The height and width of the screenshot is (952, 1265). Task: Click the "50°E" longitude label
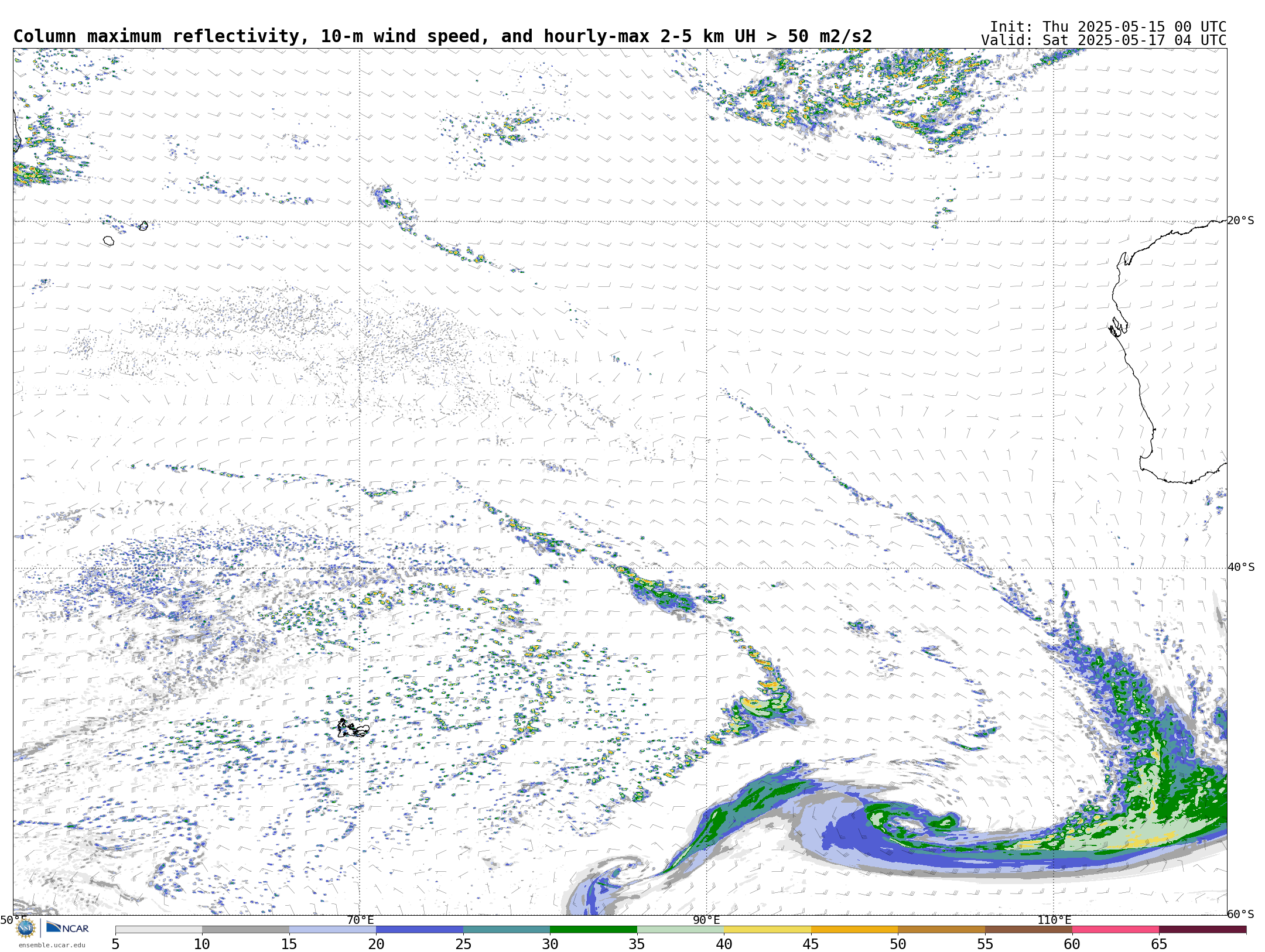(13, 920)
